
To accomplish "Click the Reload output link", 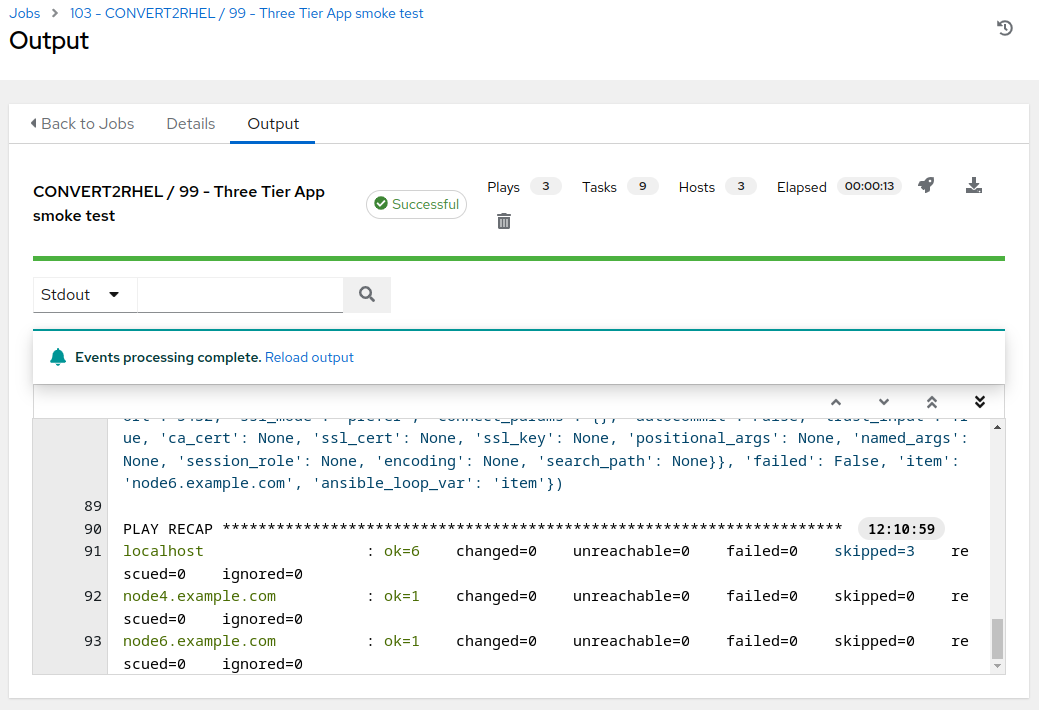I will [309, 357].
